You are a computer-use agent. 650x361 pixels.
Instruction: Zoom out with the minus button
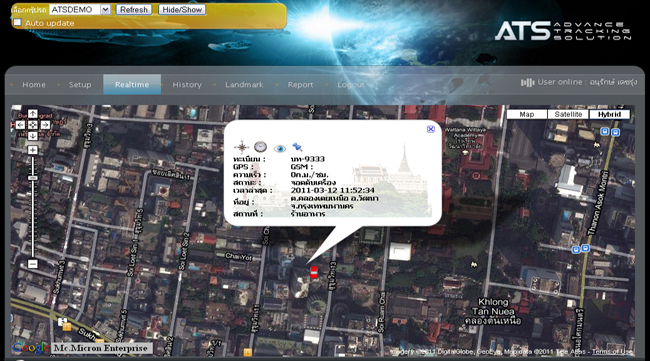(x=33, y=264)
